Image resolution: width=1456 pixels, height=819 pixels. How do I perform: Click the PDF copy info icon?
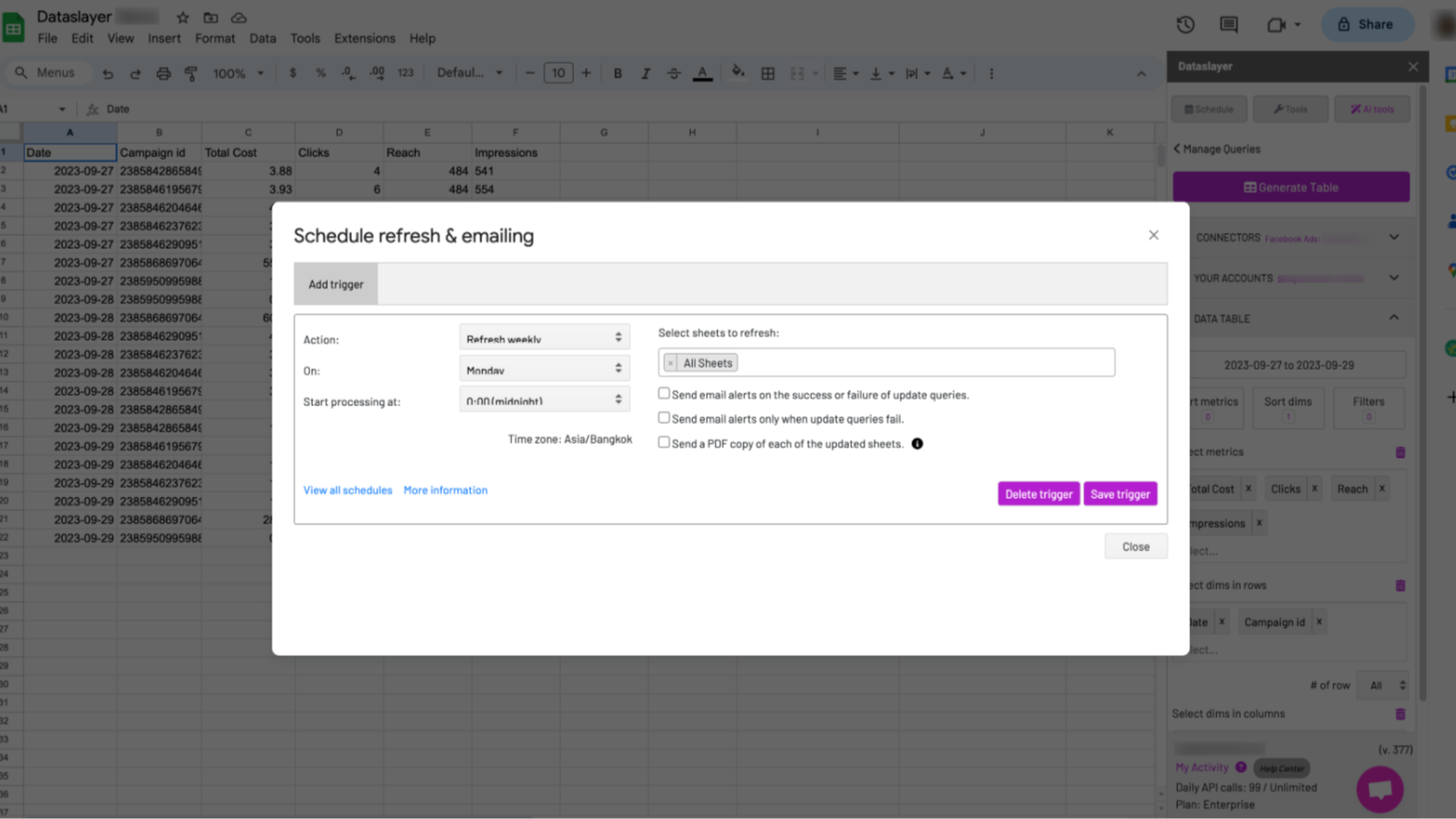(917, 444)
